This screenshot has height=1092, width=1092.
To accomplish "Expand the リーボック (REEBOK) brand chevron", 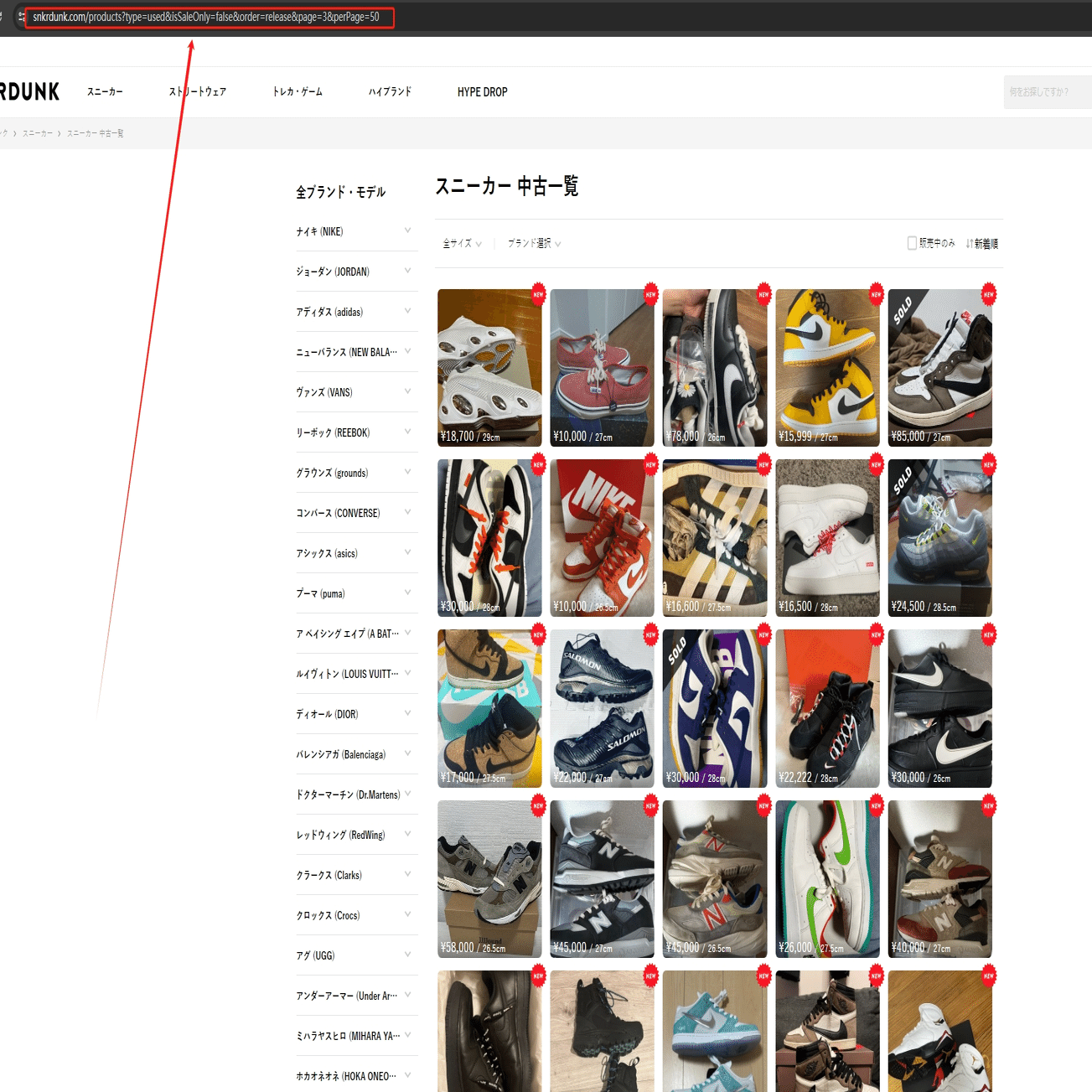I will click(407, 432).
